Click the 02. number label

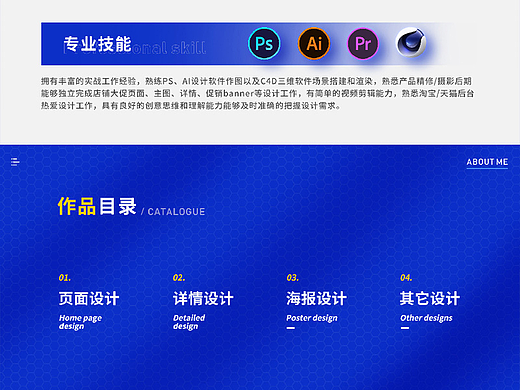(179, 278)
